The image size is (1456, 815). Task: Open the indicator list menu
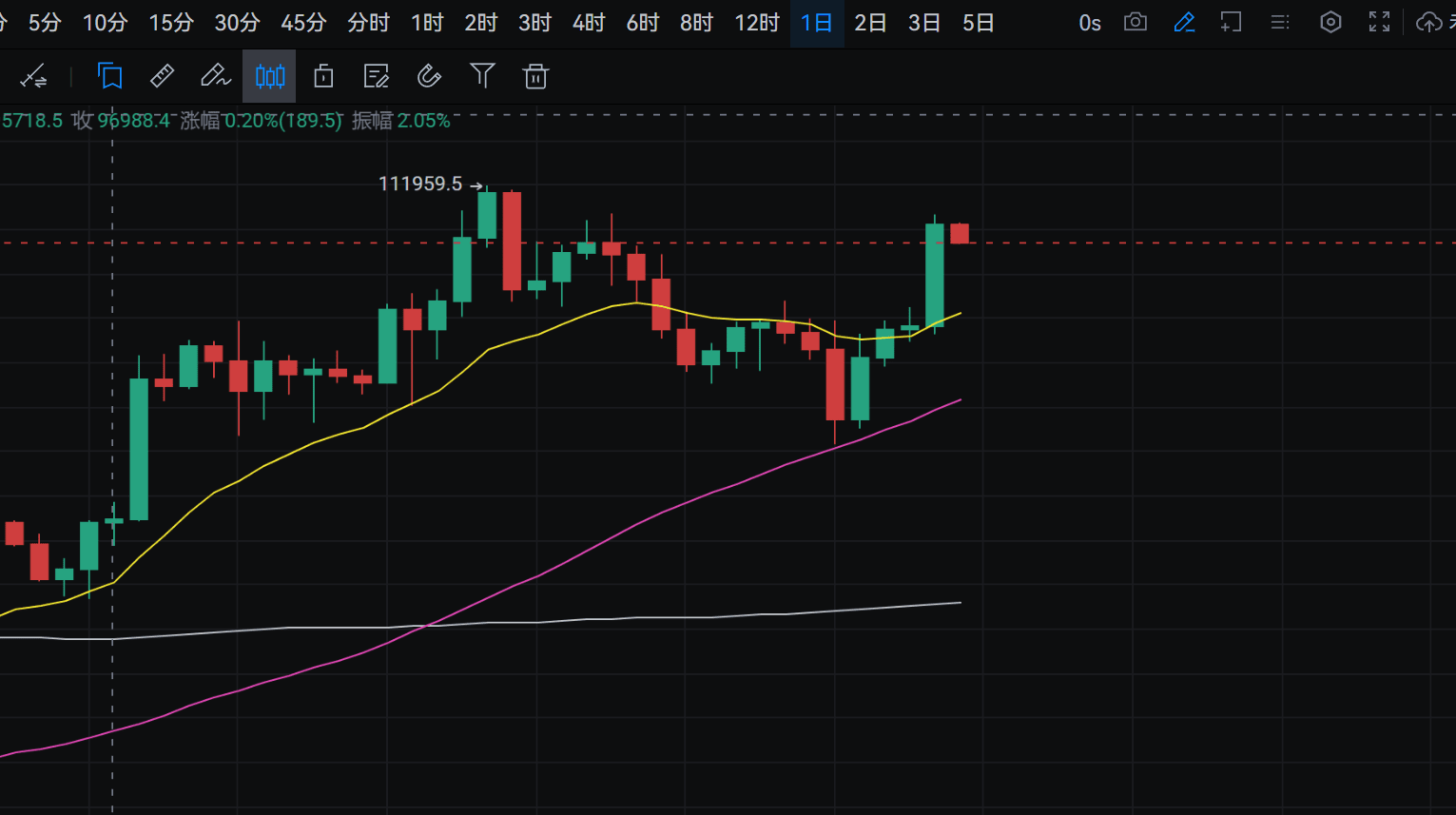(1279, 22)
